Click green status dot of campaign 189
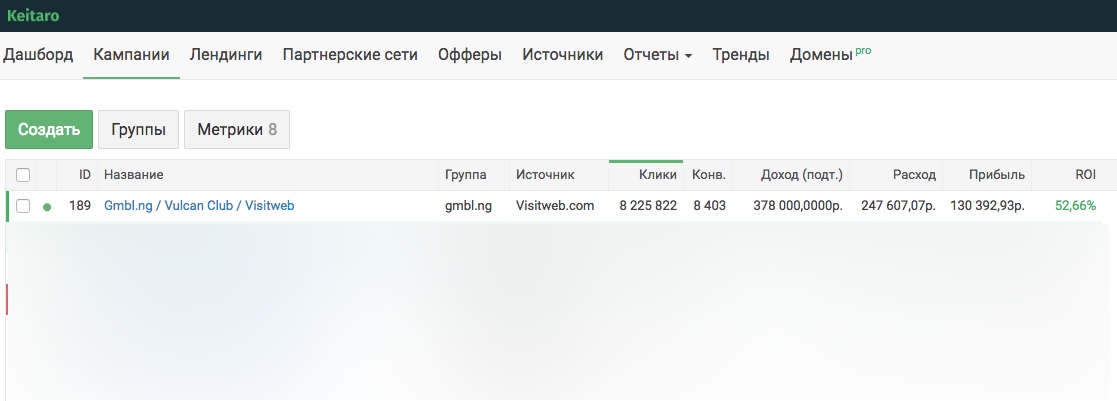 pos(47,207)
